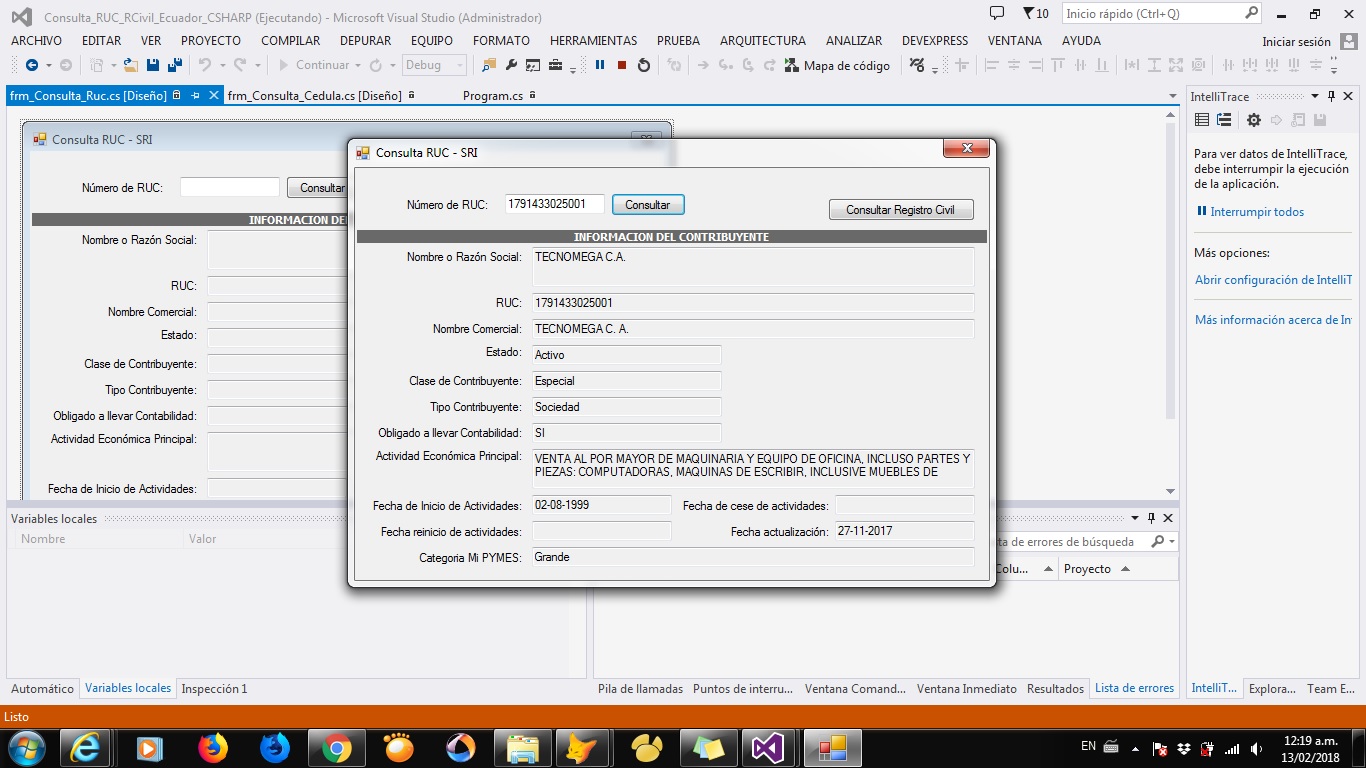Image resolution: width=1366 pixels, height=768 pixels.
Task: Open document tabs overflow dropdown arrow
Action: 1174,97
